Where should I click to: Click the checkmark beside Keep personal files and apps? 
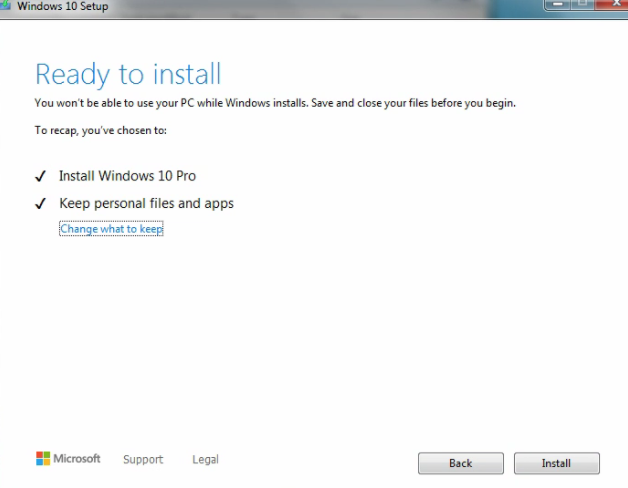40,204
